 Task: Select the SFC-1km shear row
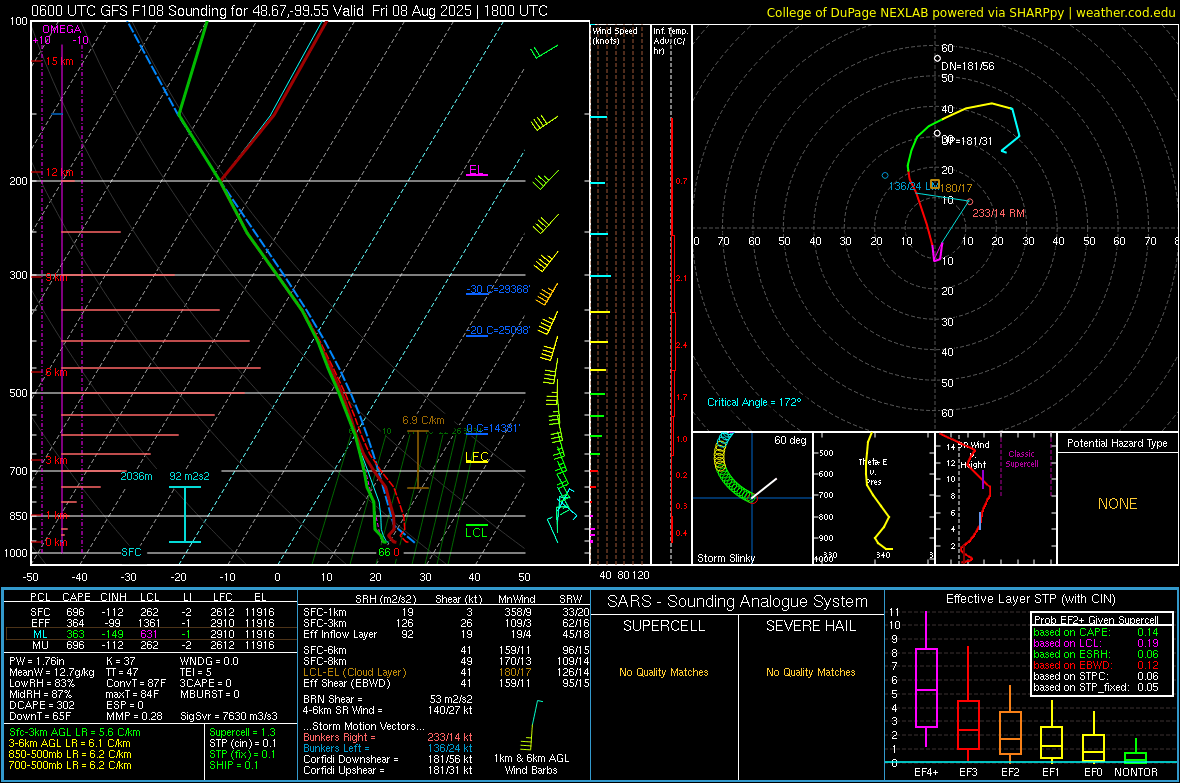point(446,612)
